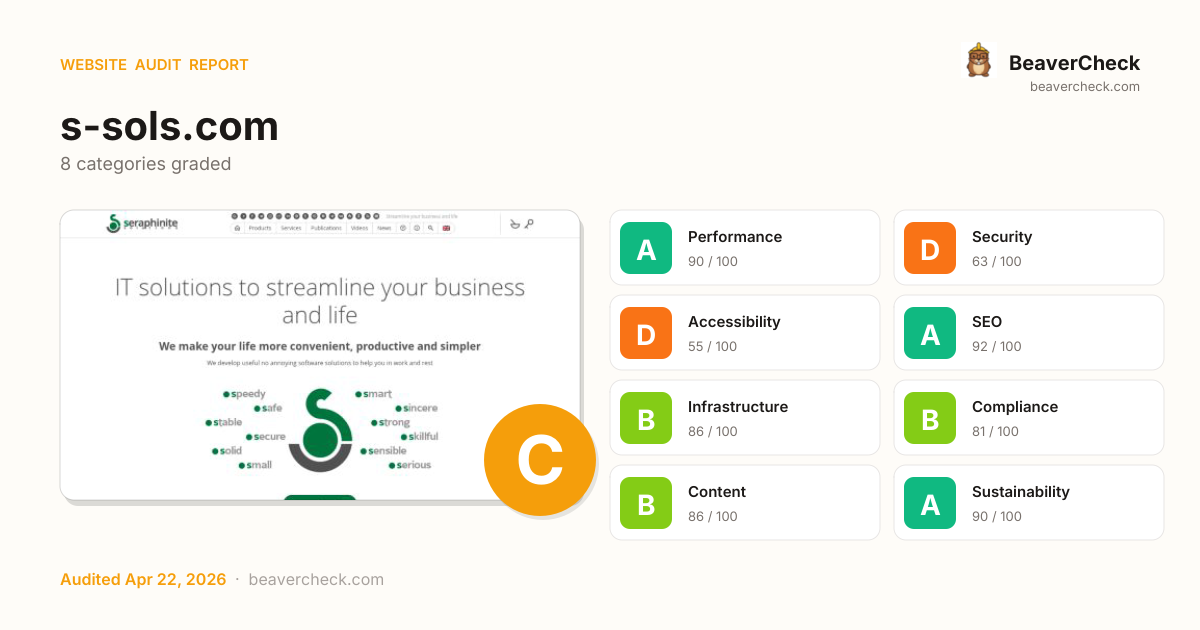Open Services menu in site preview

click(x=291, y=228)
